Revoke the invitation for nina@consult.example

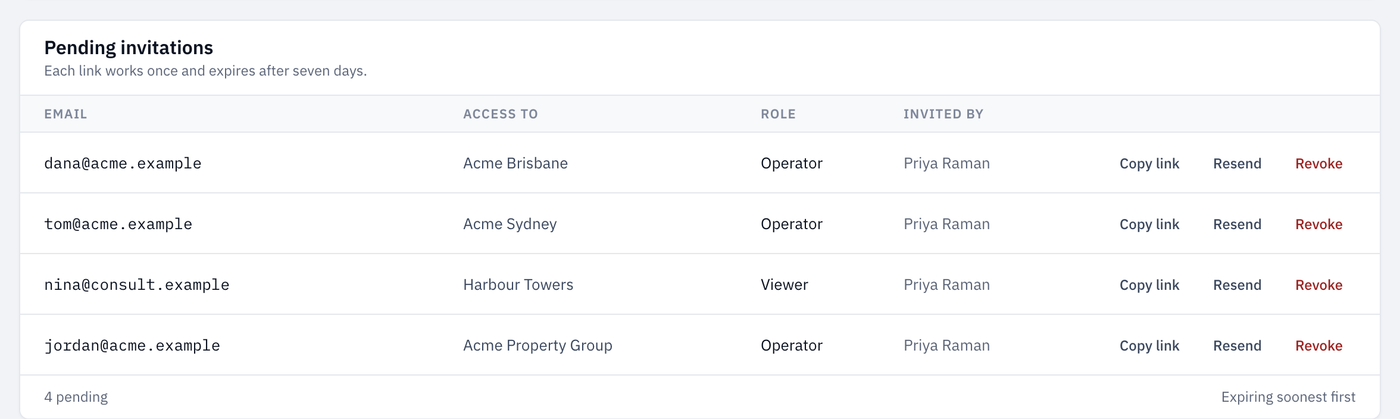1319,285
